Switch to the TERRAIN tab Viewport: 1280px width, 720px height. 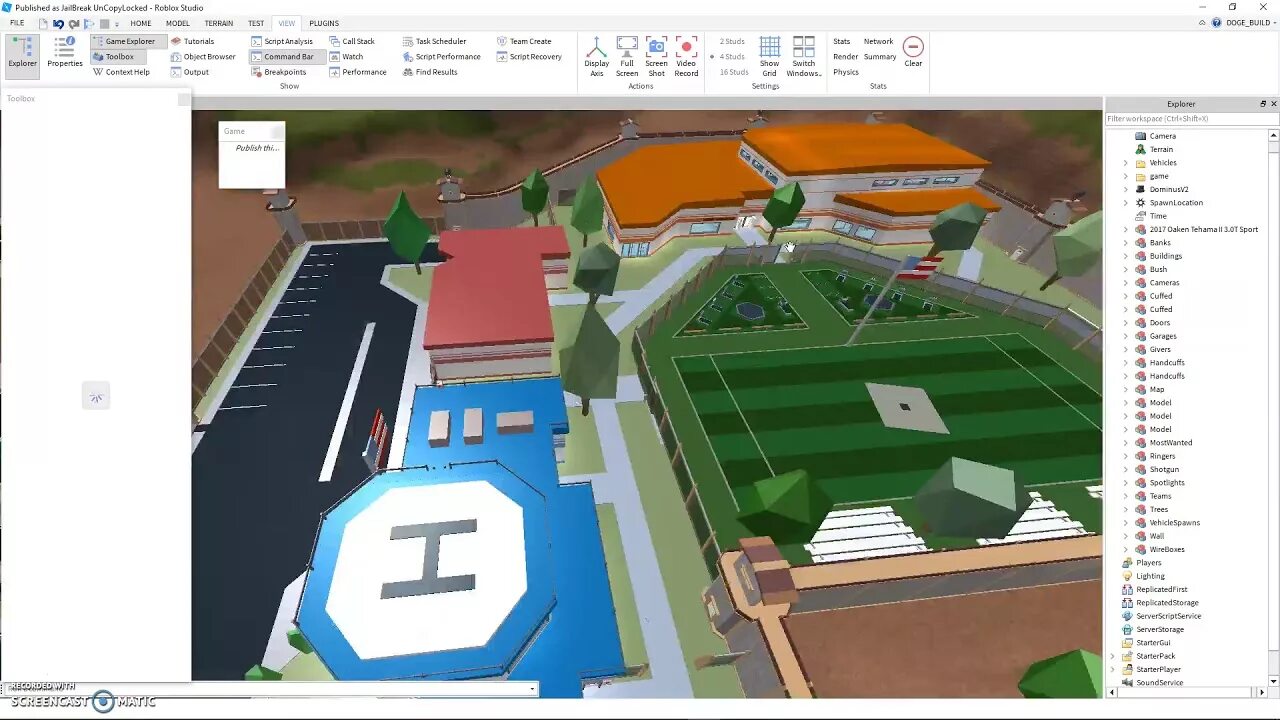pos(219,23)
